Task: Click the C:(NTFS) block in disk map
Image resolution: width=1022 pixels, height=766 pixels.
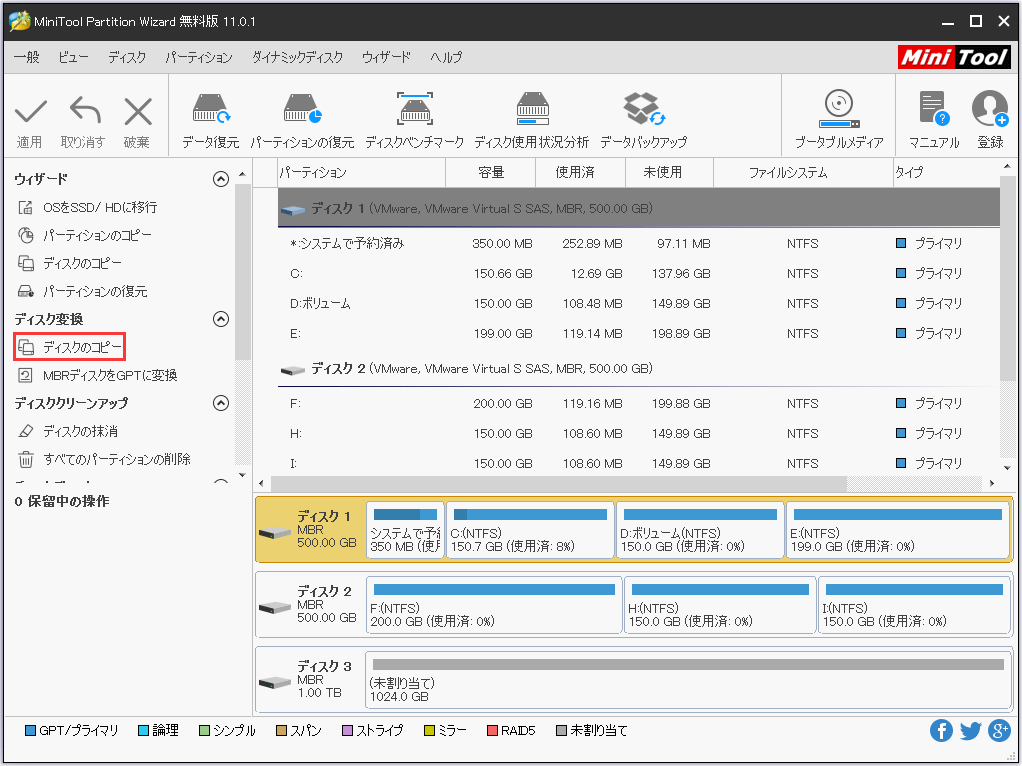Action: pyautogui.click(x=530, y=530)
